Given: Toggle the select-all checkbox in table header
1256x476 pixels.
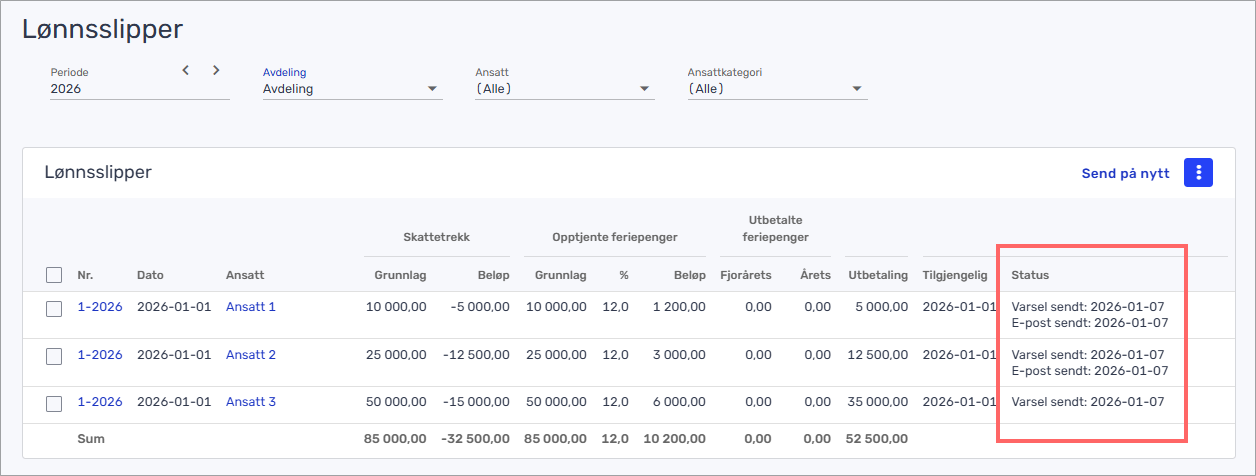Looking at the screenshot, I should 54,275.
